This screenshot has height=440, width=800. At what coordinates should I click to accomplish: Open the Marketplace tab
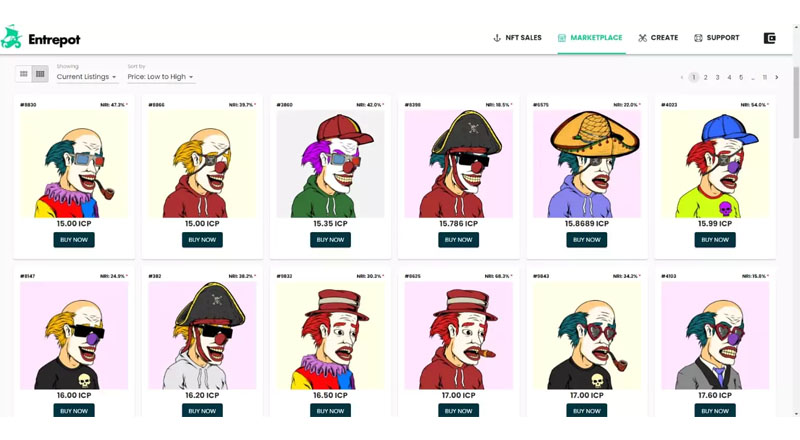pyautogui.click(x=590, y=38)
